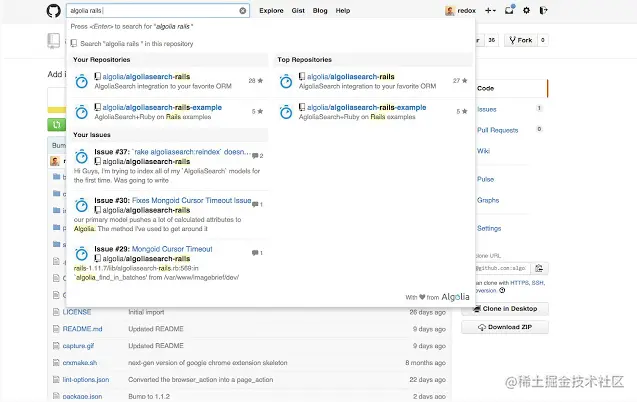Viewport: 637px width, 402px height.
Task: Switch to the Code tab in sidebar
Action: click(x=485, y=88)
